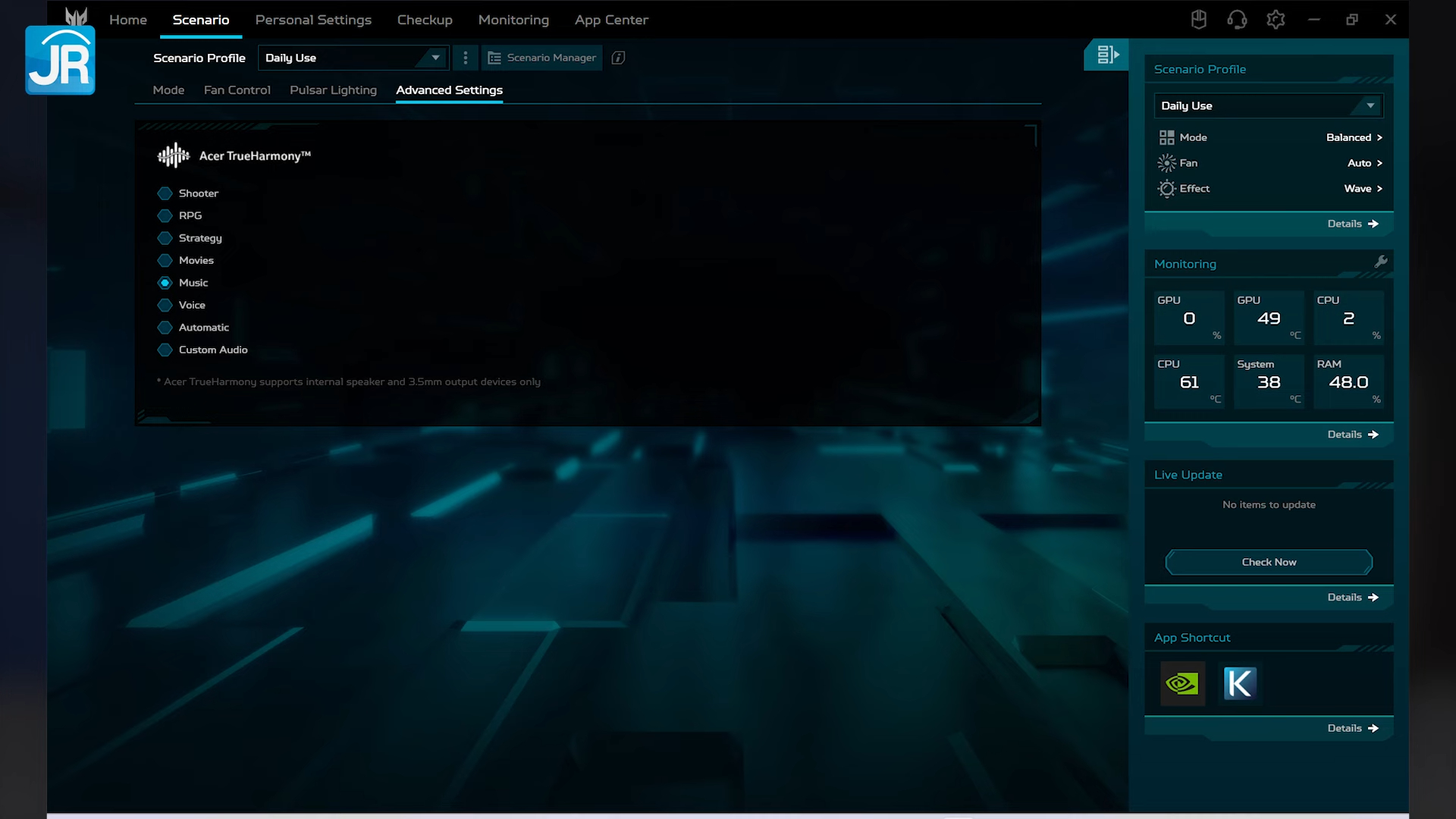Click the info icon beside Scenario Manager
This screenshot has height=819, width=1456.
618,58
